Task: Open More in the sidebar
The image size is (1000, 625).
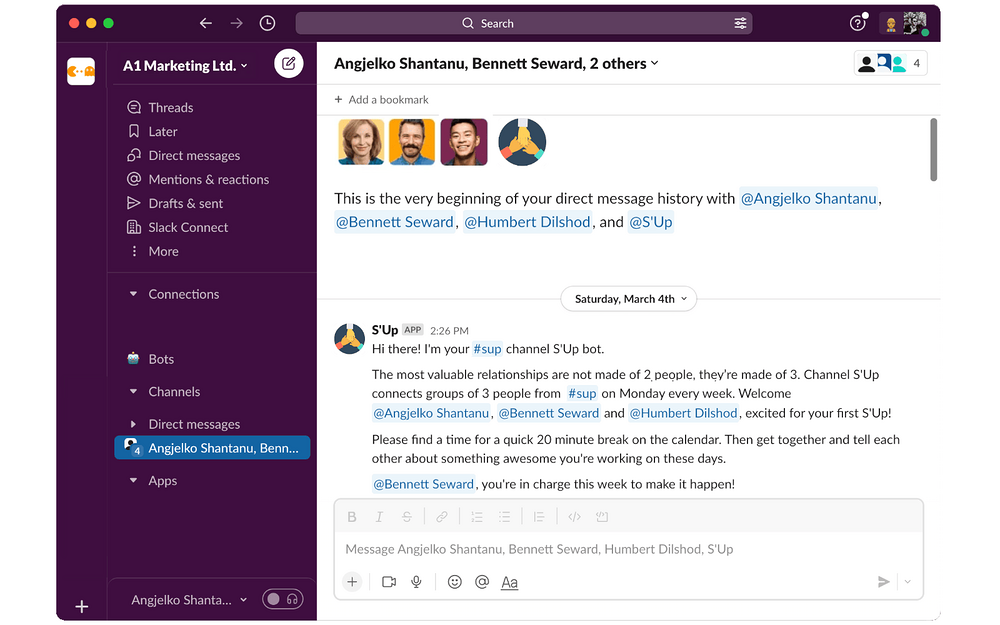Action: pyautogui.click(x=163, y=252)
